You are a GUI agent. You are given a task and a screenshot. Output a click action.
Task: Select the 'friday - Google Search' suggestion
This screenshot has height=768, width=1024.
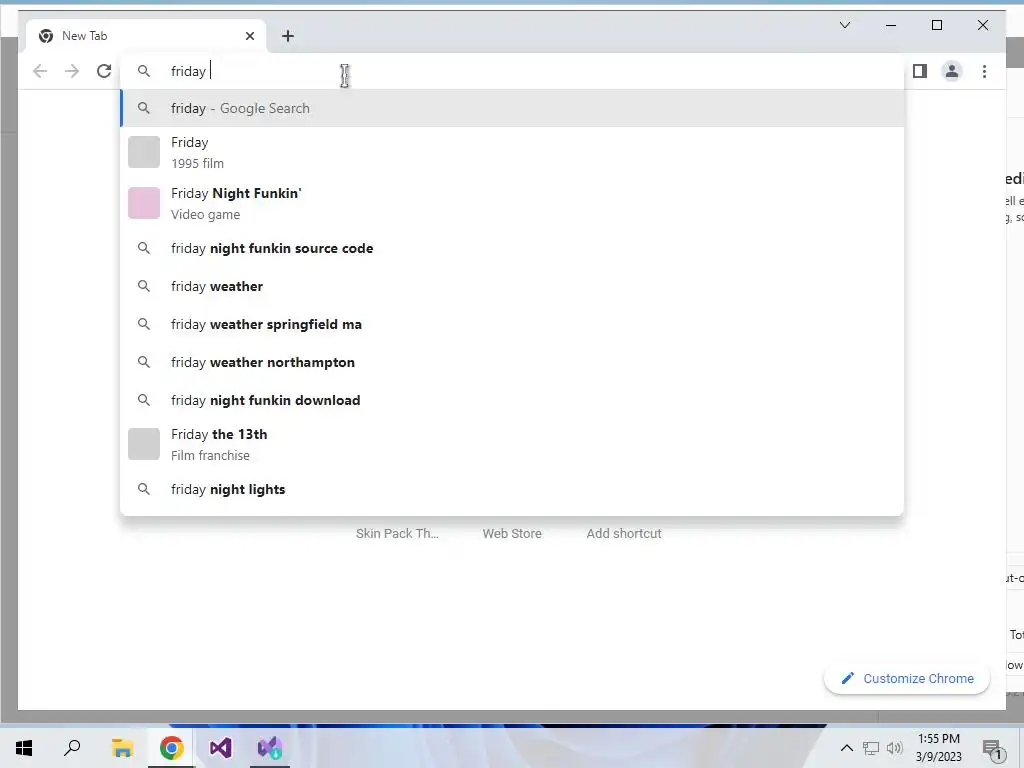coord(512,108)
